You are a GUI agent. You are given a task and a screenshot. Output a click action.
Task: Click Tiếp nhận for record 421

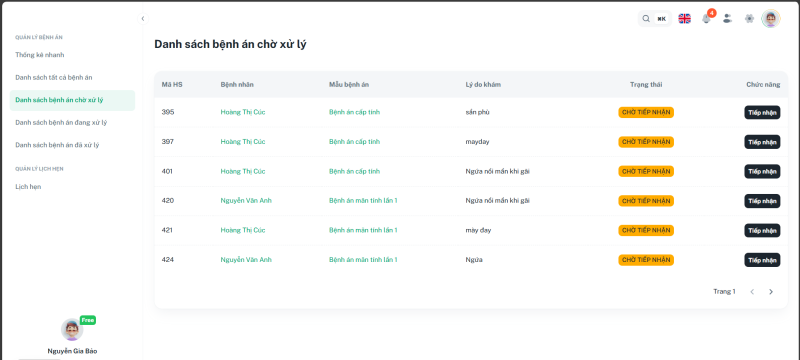(762, 230)
